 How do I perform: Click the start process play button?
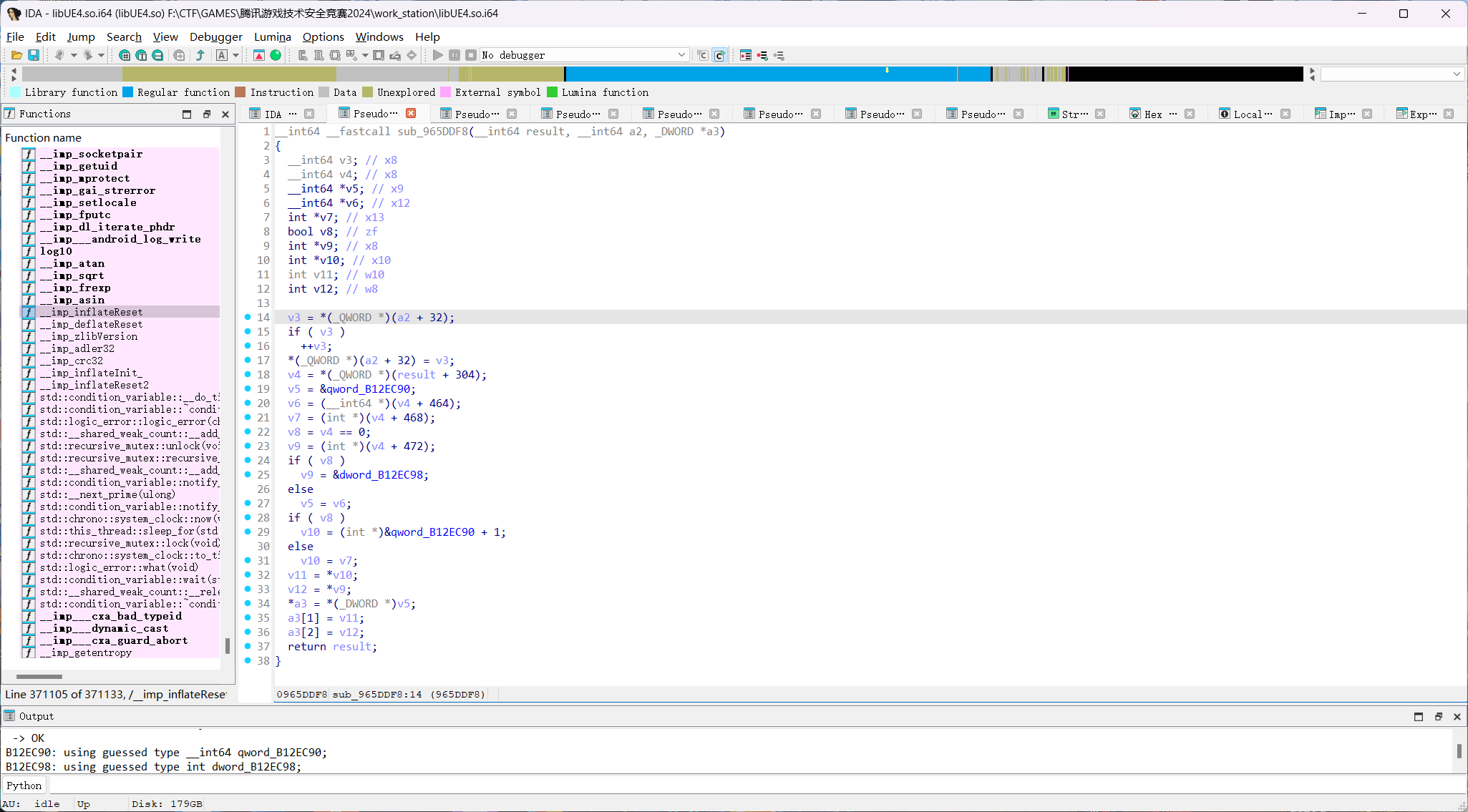click(x=438, y=55)
